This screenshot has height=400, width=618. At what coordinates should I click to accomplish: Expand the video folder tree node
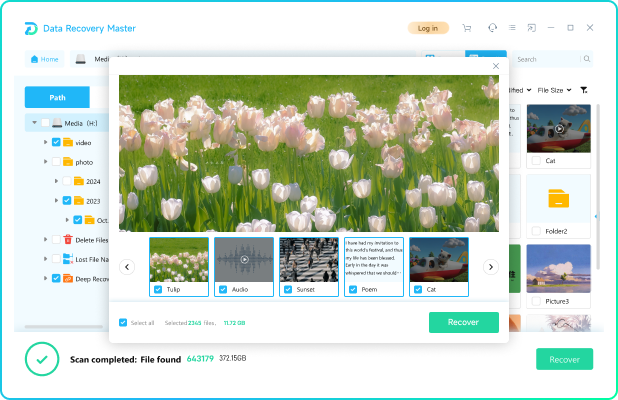click(x=45, y=143)
